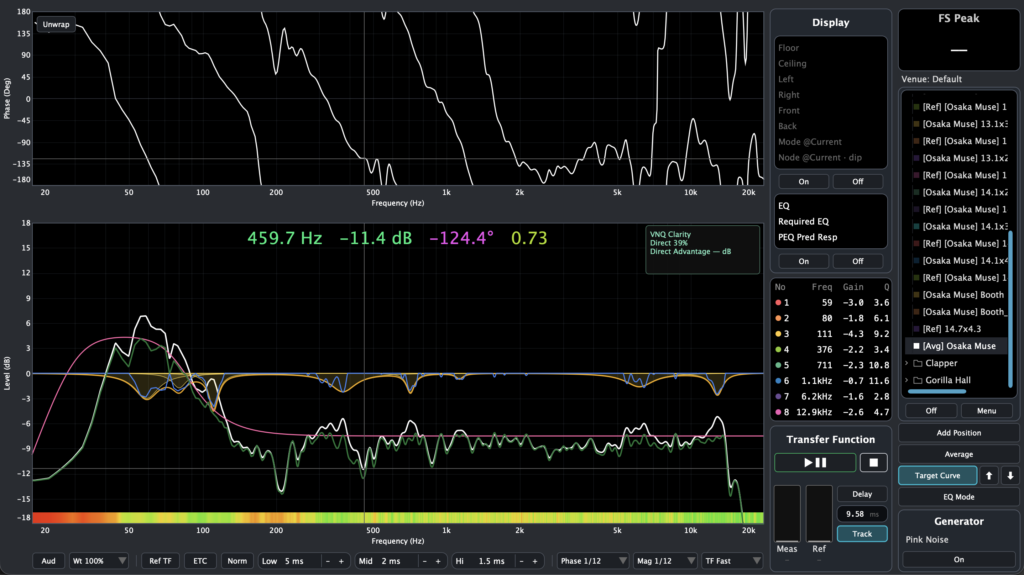Toggle Unwrap on the phase plot
The width and height of the screenshot is (1024, 575).
(56, 25)
